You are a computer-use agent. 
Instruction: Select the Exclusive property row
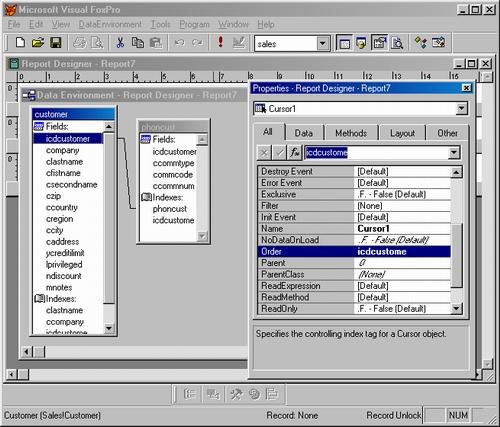pos(354,194)
